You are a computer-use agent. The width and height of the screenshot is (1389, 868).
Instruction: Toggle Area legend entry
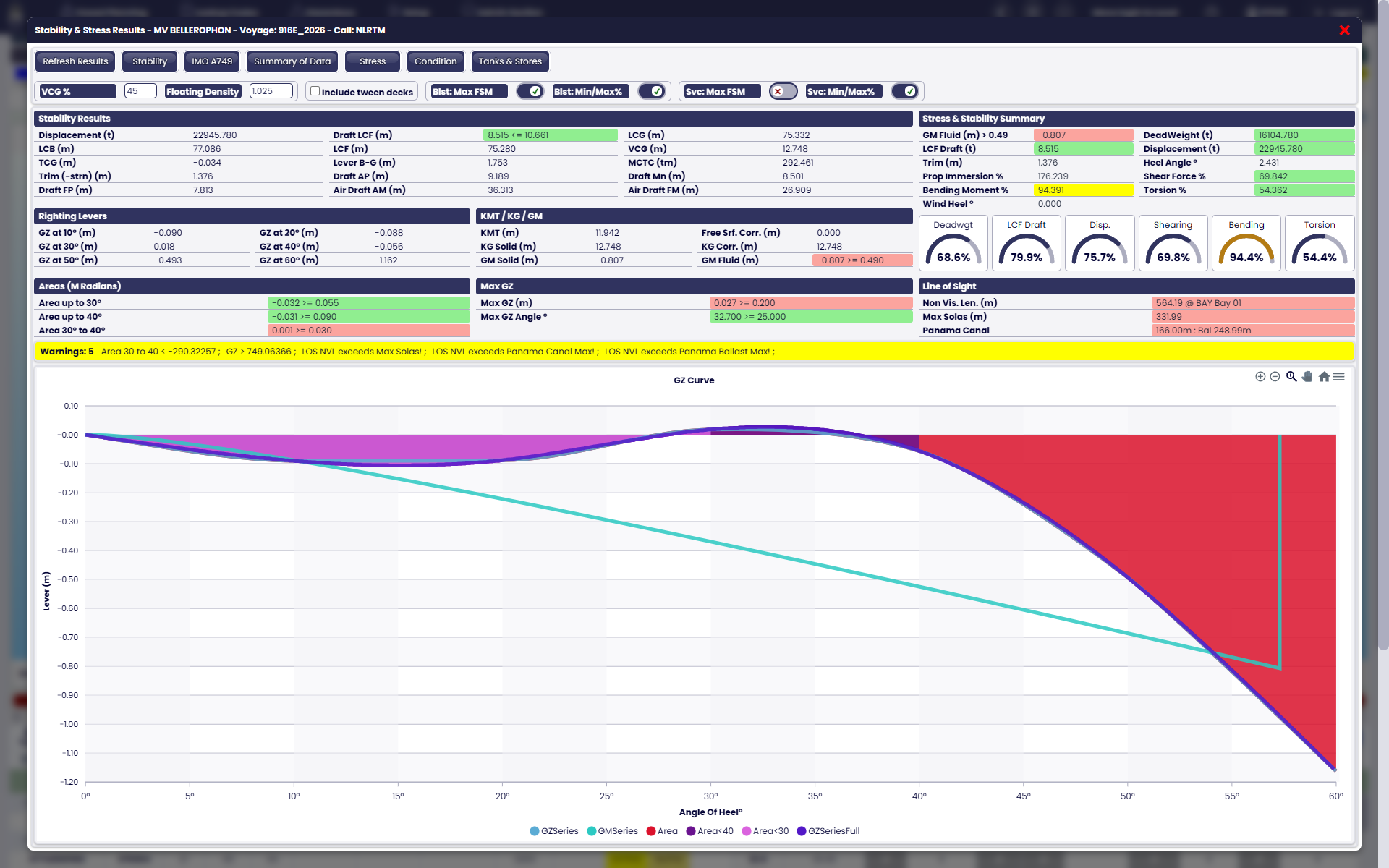(x=662, y=831)
